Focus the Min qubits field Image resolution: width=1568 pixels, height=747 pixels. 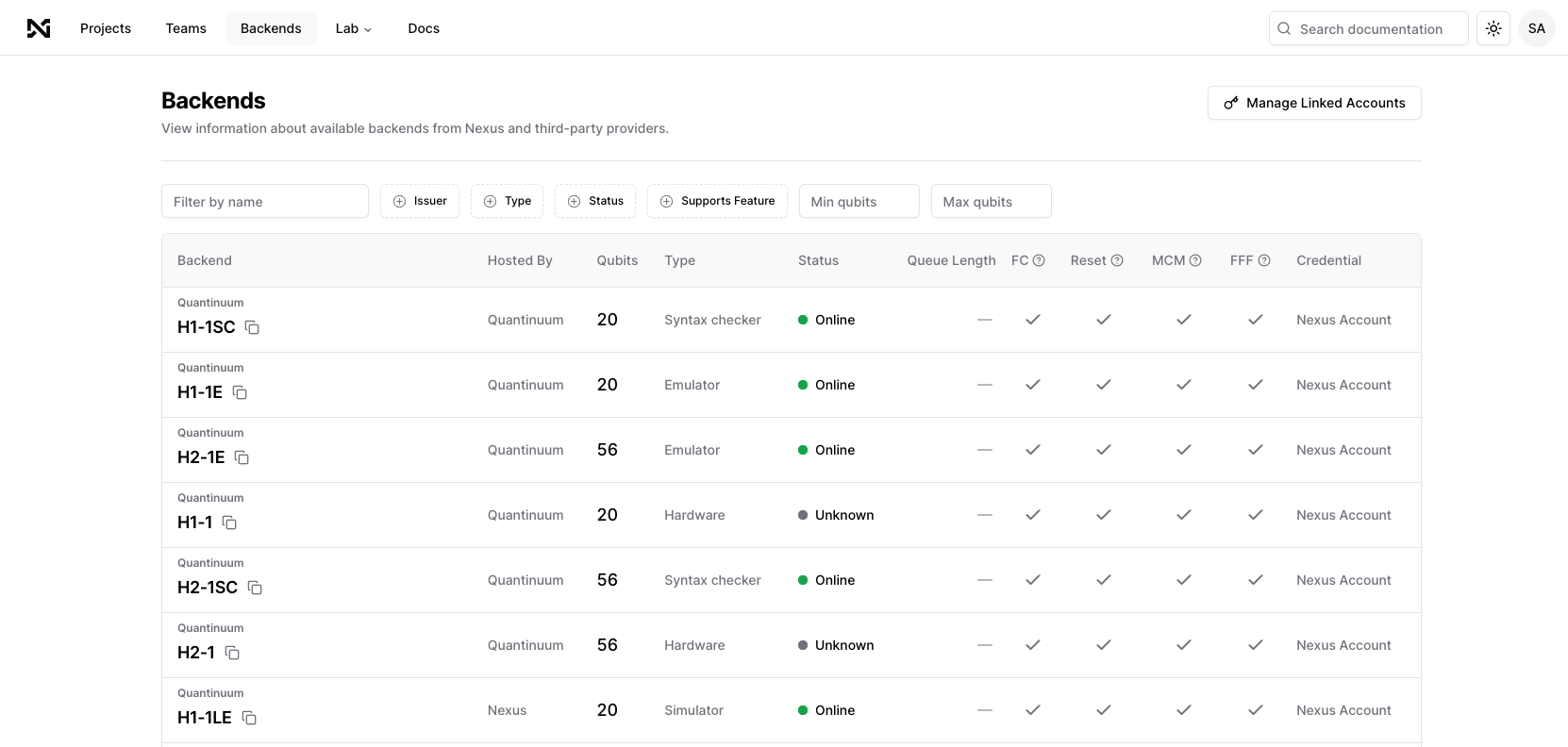point(859,201)
